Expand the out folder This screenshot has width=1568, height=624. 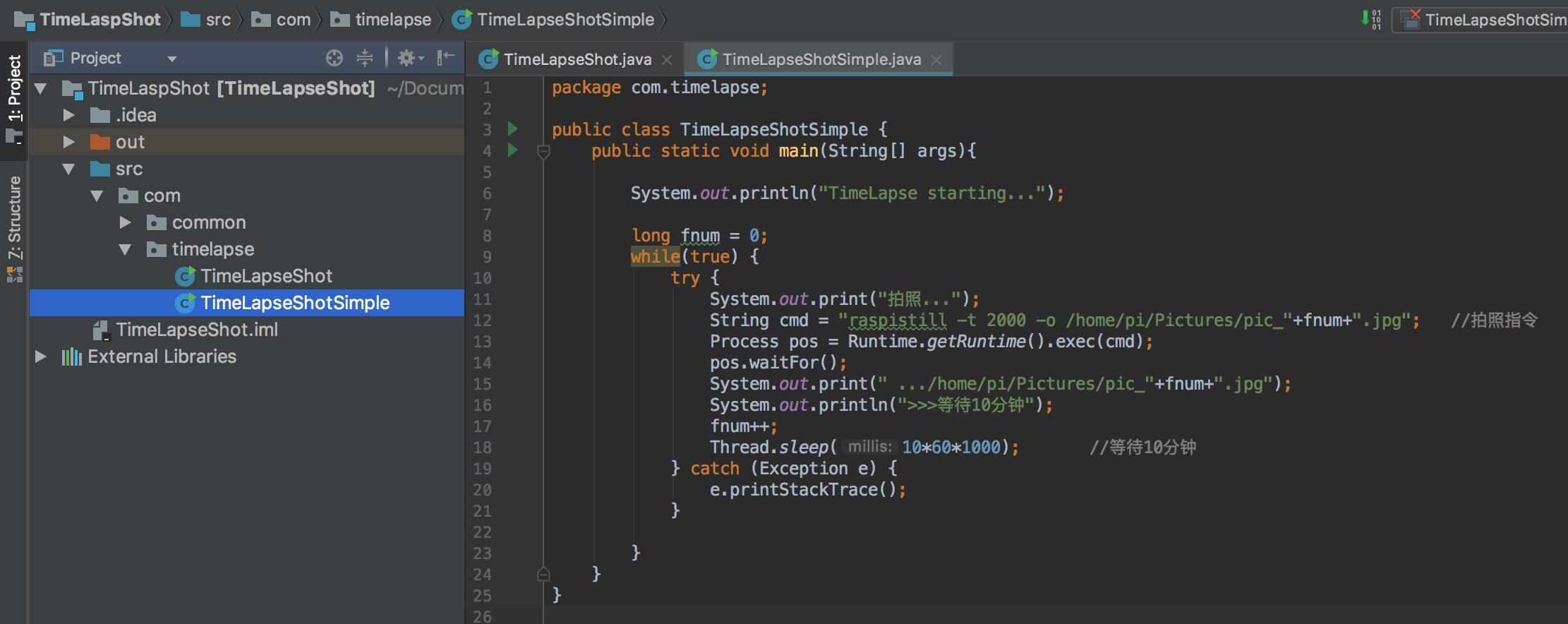point(69,142)
